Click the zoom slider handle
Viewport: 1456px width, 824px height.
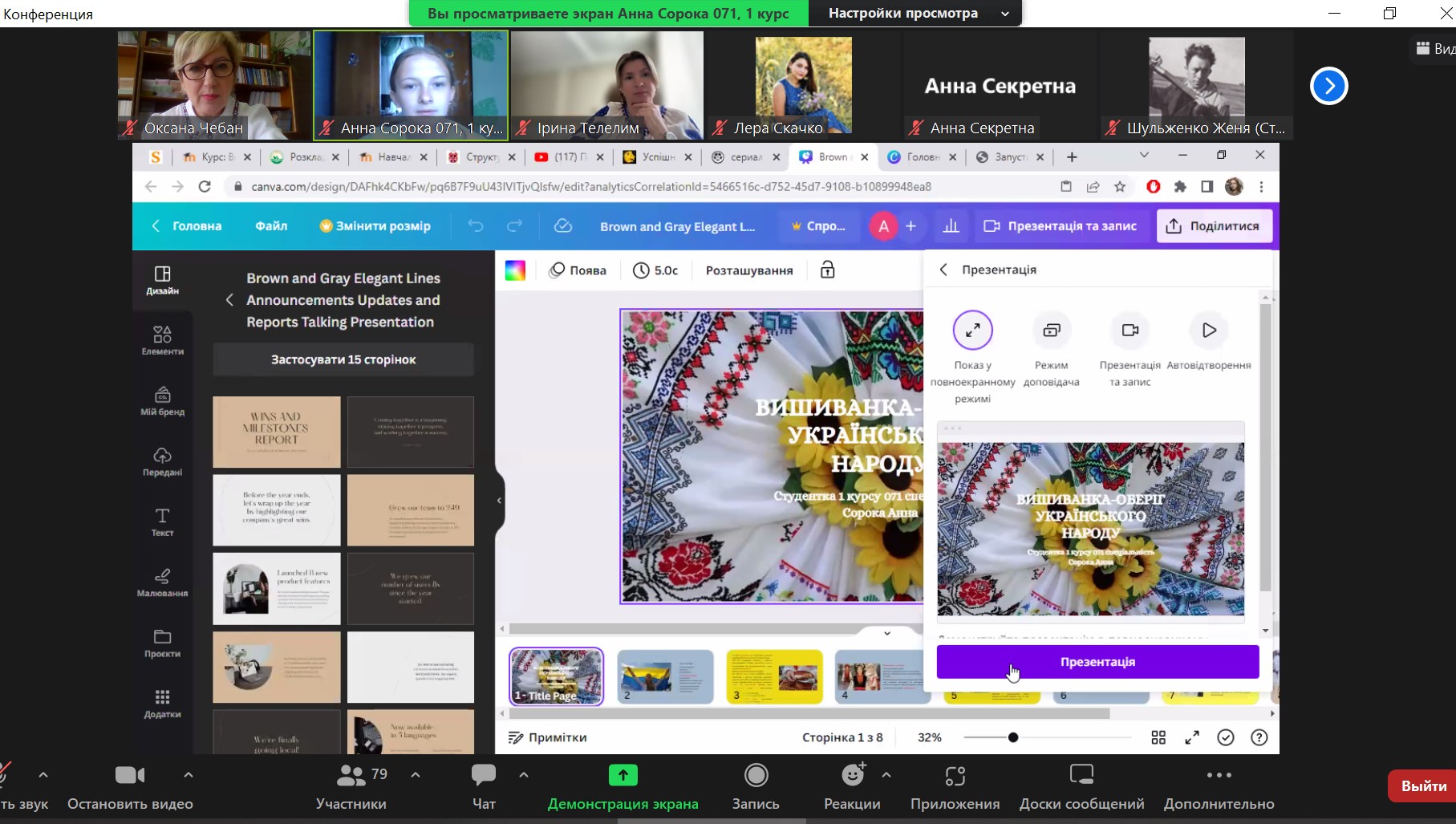1013,737
